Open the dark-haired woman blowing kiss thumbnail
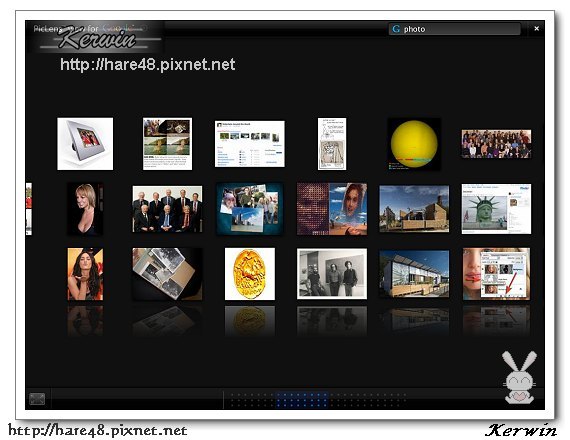Image resolution: width=570 pixels, height=440 pixels. click(85, 274)
